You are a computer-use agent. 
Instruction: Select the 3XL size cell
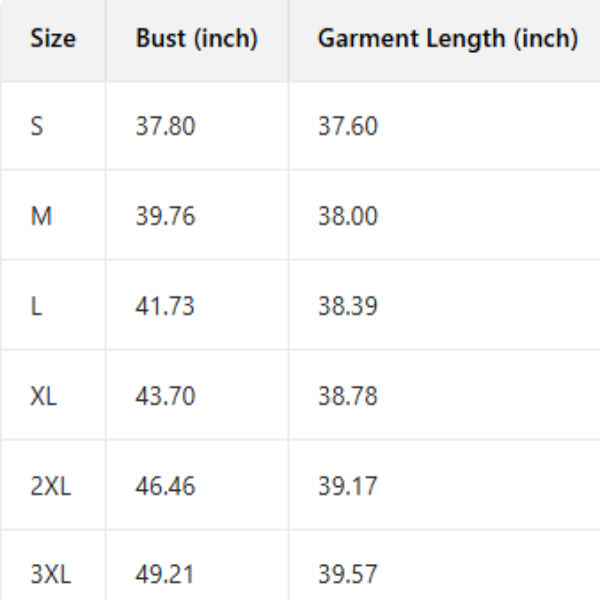(x=50, y=575)
